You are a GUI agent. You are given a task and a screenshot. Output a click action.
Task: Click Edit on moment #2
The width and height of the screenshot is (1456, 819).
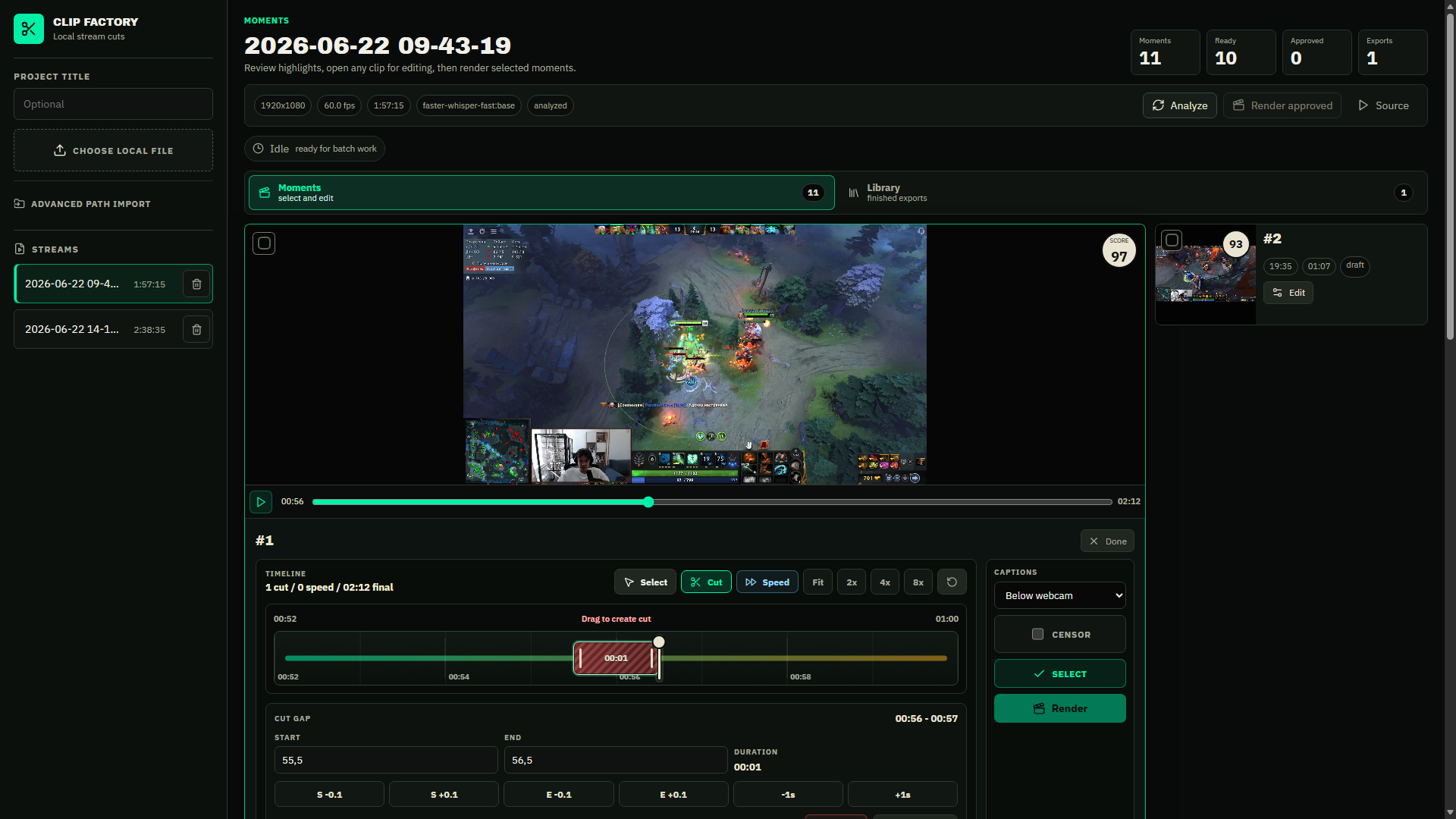1288,293
